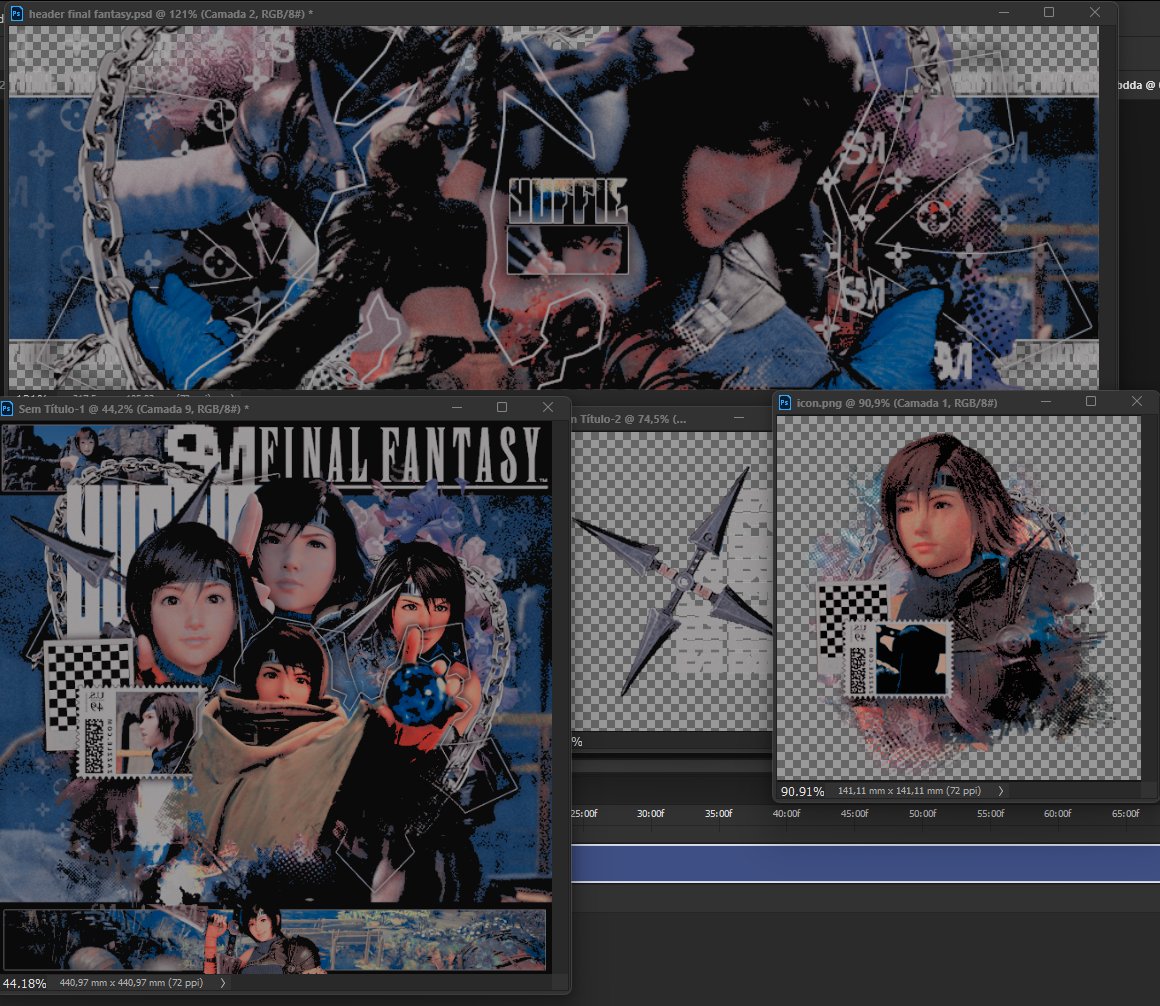Select the header final fantasy.psd title bar text
The image size is (1160, 1006).
point(171,13)
